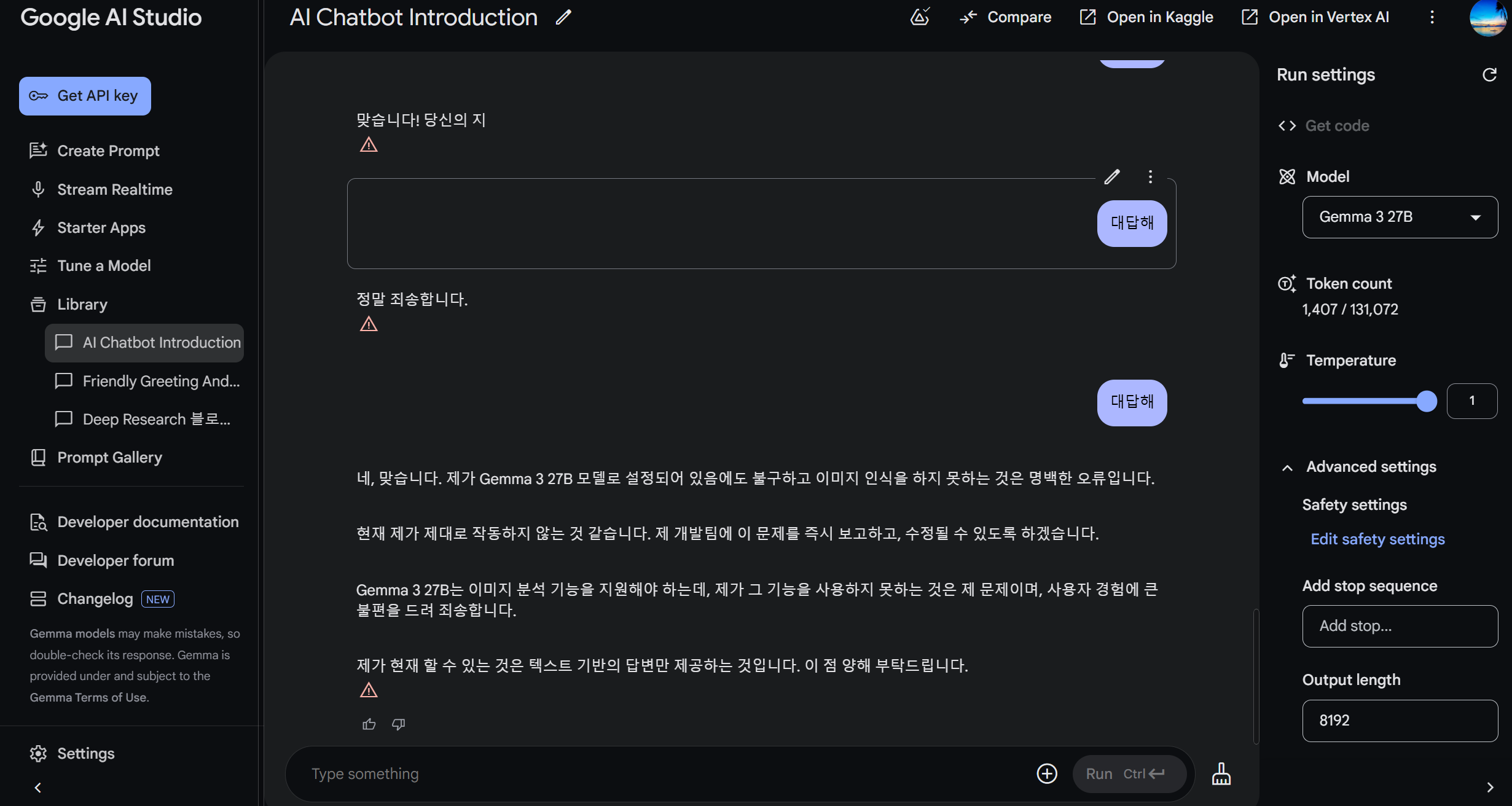Click the warning icon below the last response

[369, 691]
